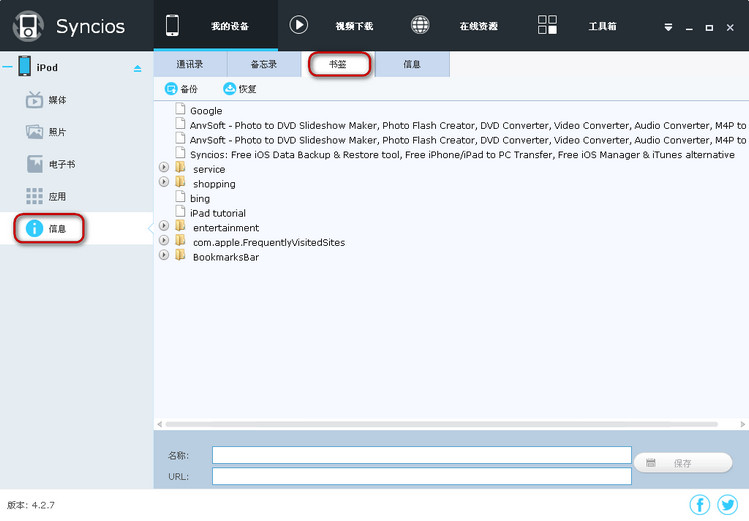Click the scrollbar left arrow
The width and height of the screenshot is (749, 521).
pos(160,424)
